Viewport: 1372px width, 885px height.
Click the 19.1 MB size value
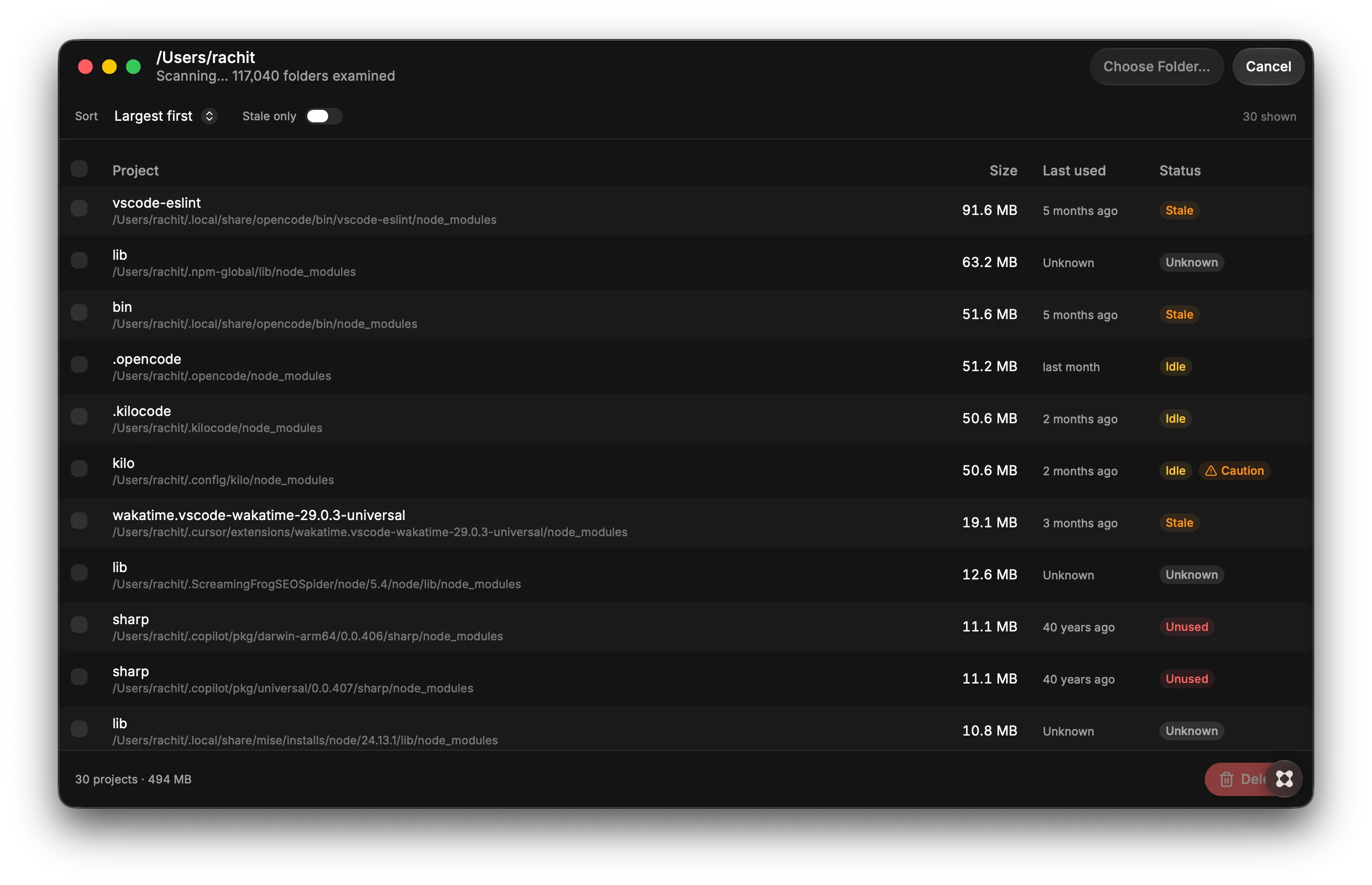(989, 522)
